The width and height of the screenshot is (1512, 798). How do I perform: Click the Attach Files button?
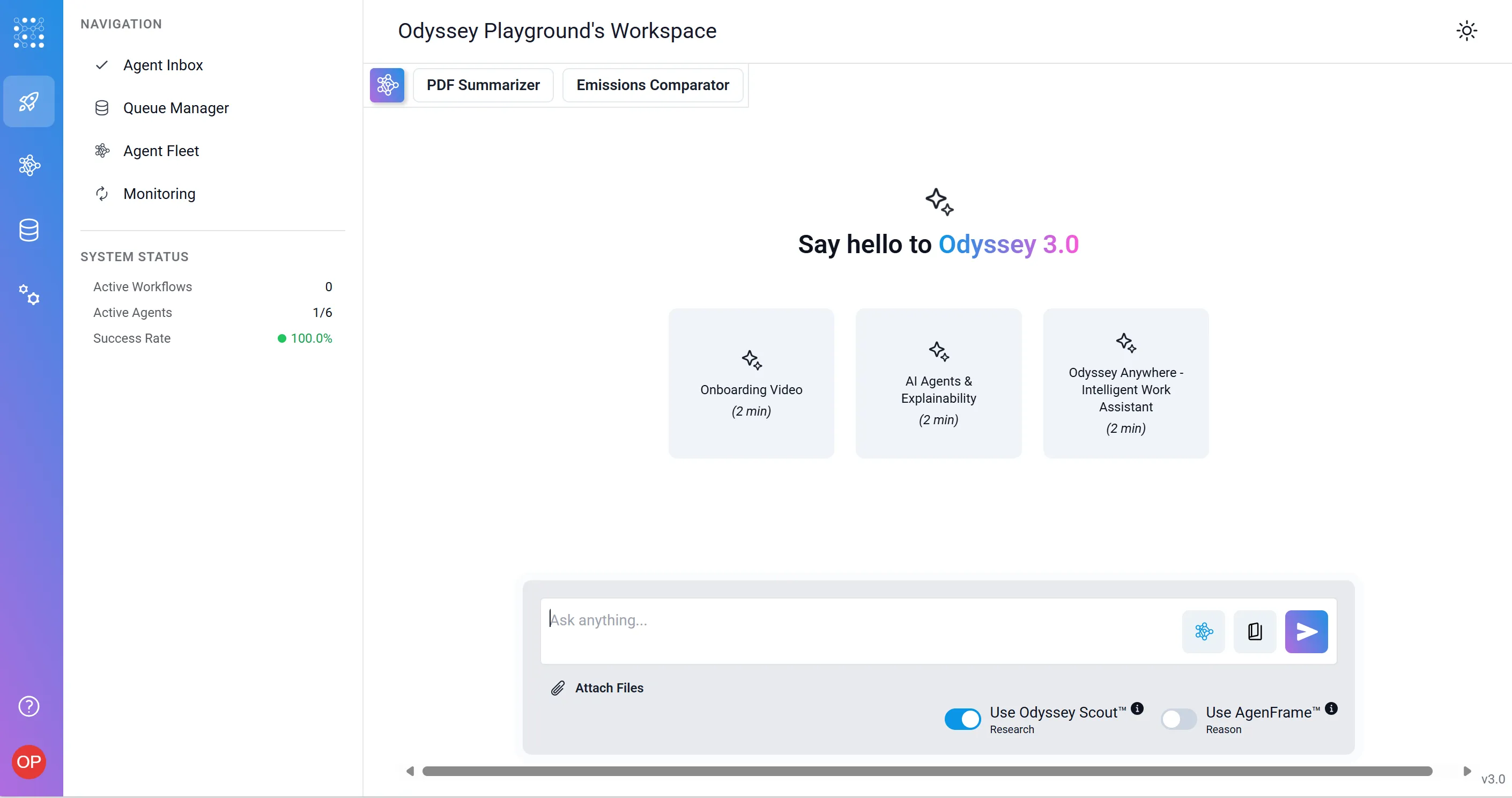point(596,688)
